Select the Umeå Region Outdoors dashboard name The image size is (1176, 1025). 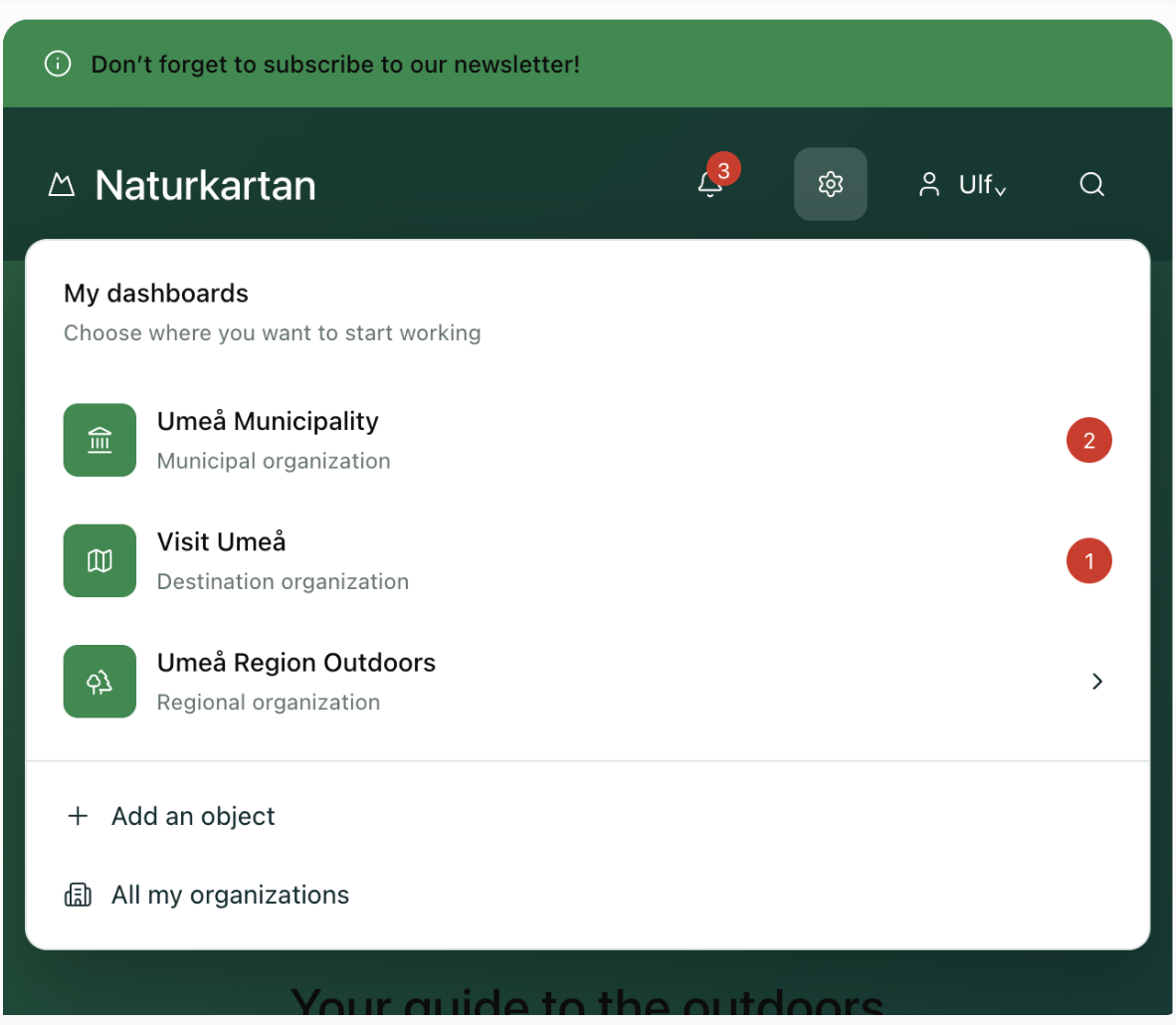(296, 663)
